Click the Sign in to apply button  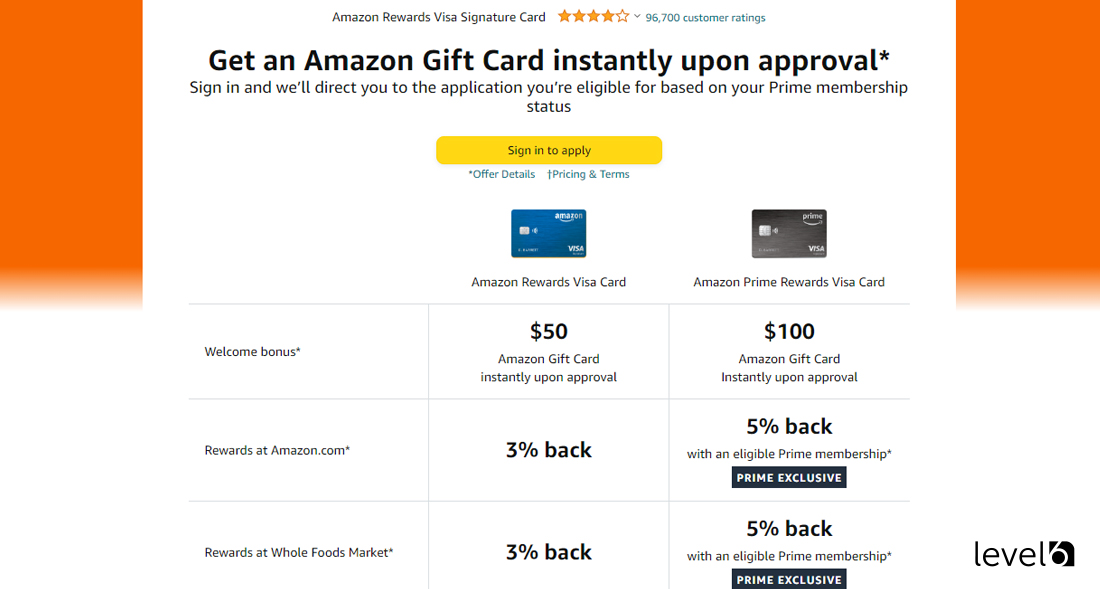click(x=548, y=149)
